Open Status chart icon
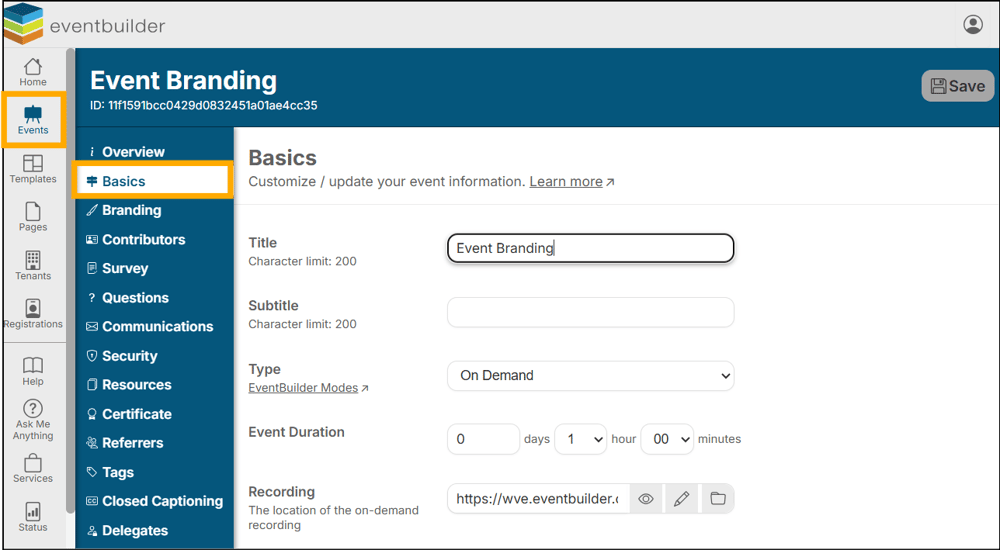Screen dimensions: 1000x550 click(33, 517)
